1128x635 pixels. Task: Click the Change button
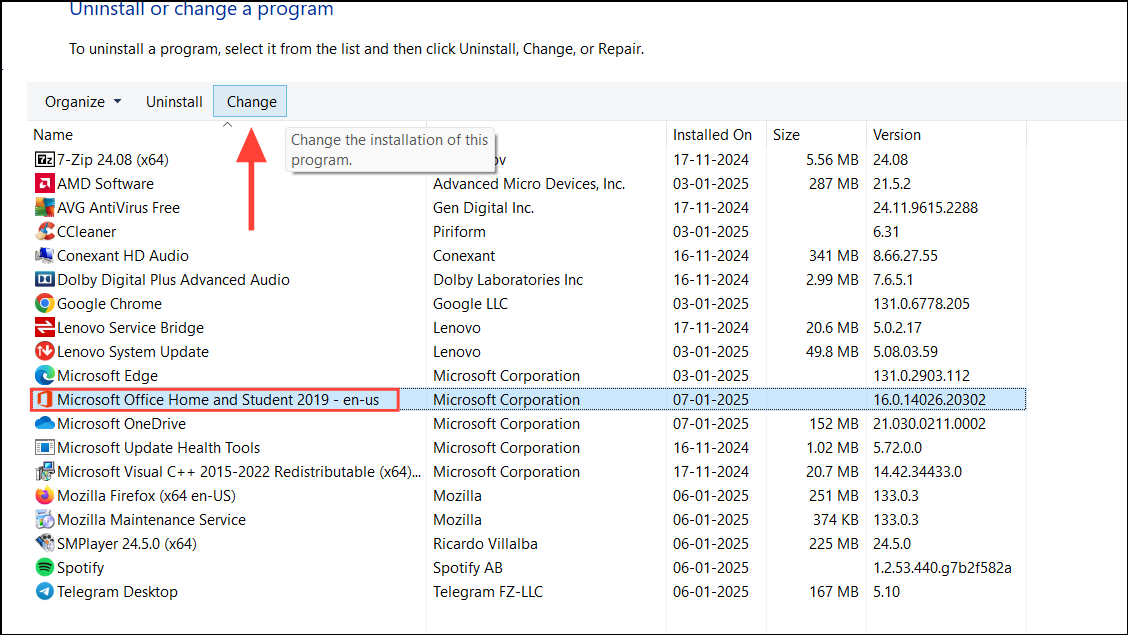[249, 101]
